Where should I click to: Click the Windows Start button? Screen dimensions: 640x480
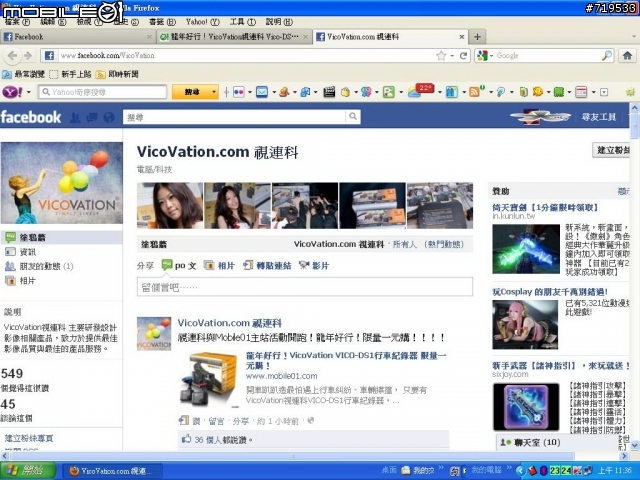click(x=28, y=471)
